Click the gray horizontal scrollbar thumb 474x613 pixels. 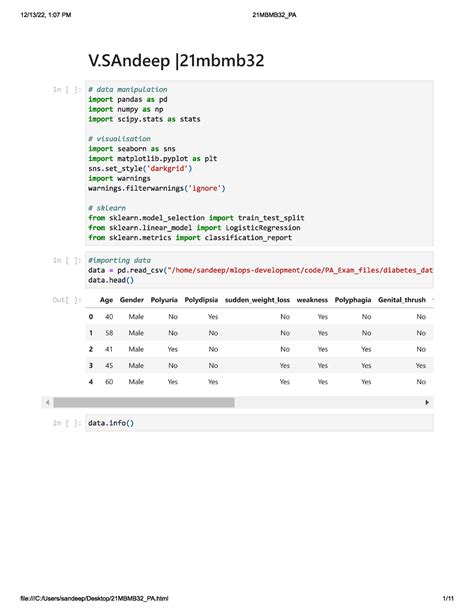(x=144, y=402)
